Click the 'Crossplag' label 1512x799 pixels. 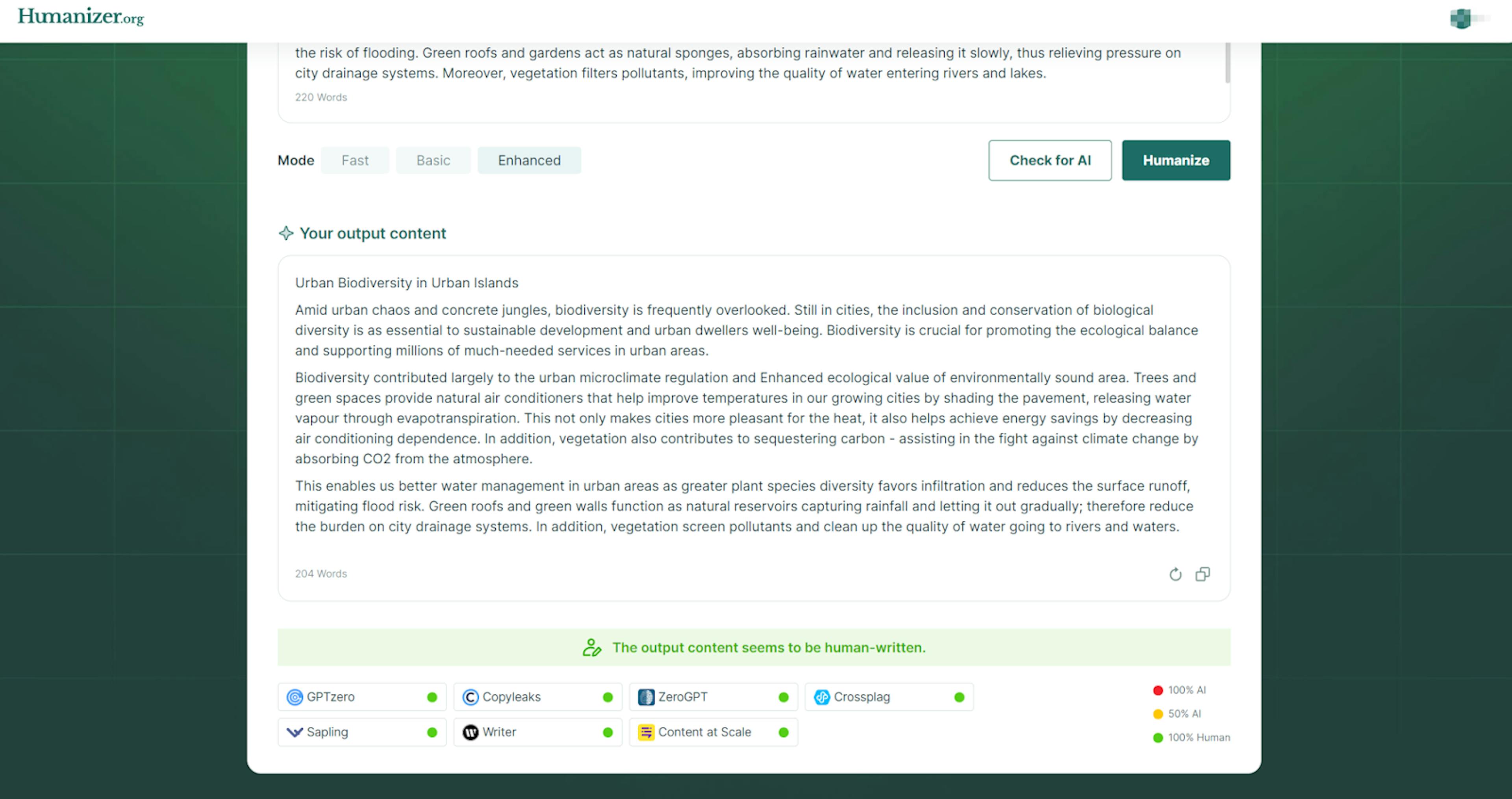[x=862, y=697]
